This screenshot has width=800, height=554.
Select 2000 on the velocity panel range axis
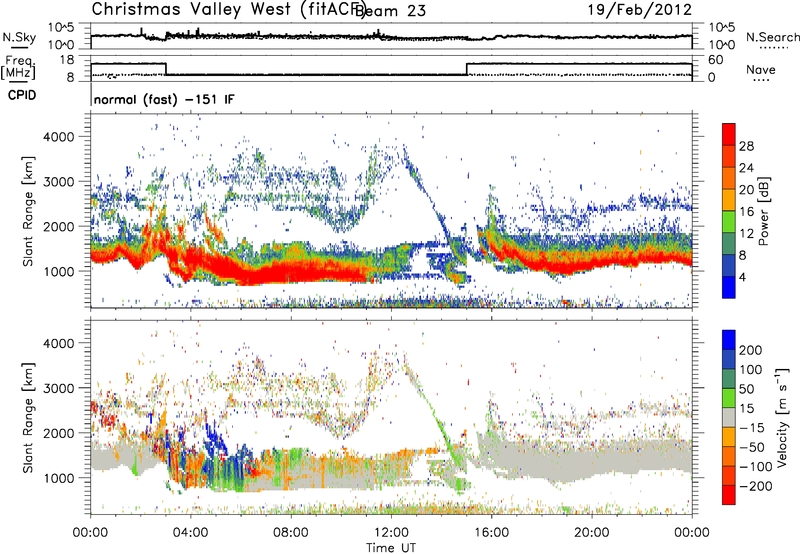click(x=58, y=433)
